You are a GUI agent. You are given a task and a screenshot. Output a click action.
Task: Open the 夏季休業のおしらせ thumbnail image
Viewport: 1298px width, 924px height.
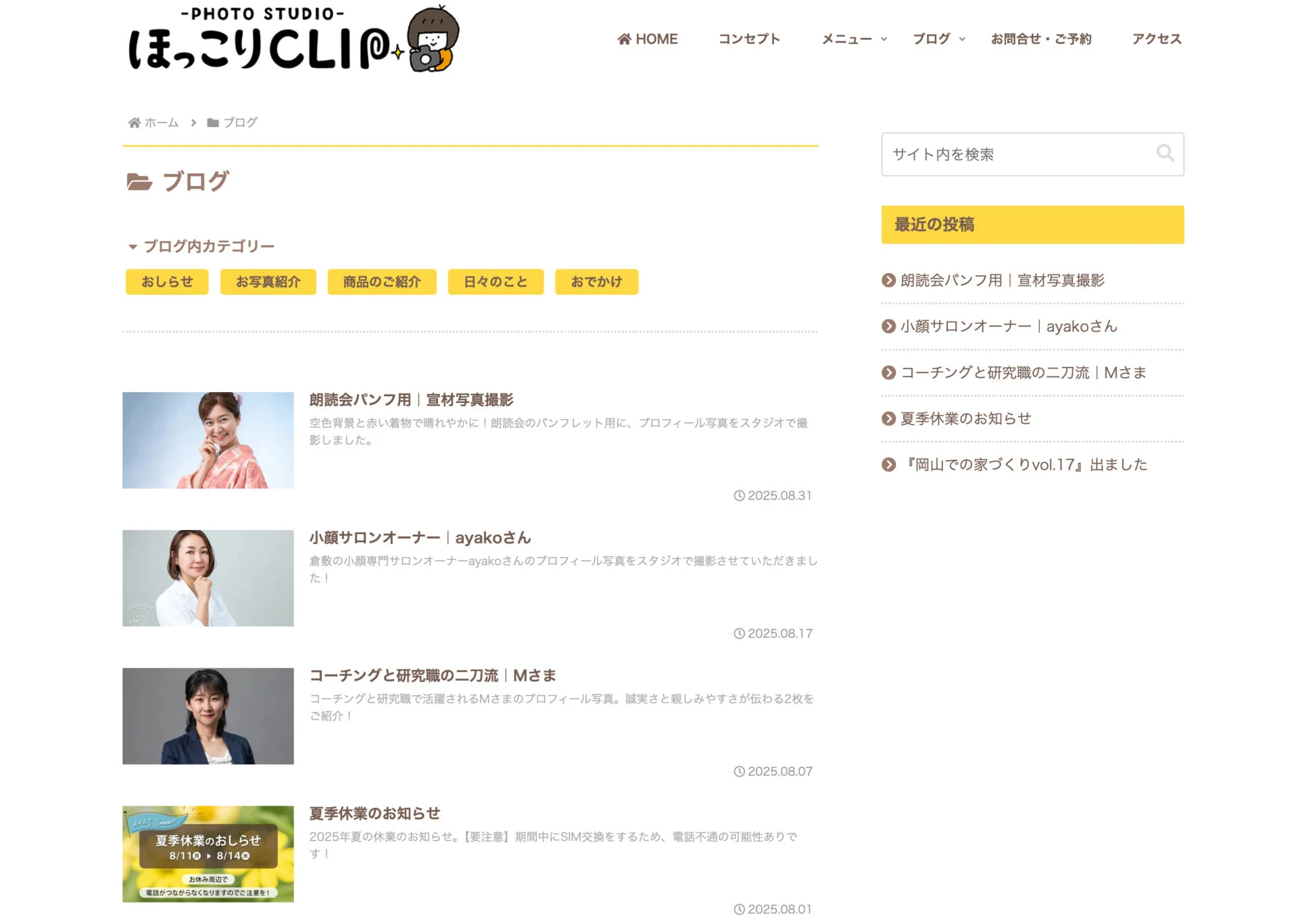click(208, 854)
